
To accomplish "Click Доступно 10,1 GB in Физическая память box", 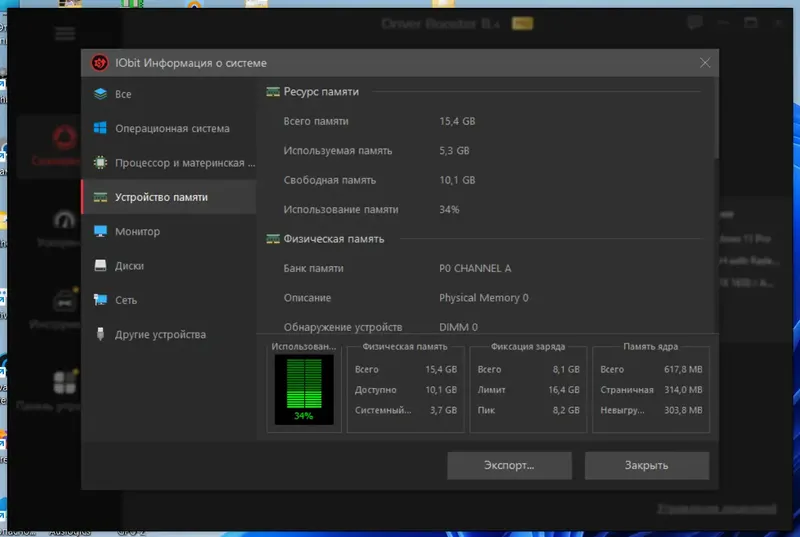I will [x=406, y=390].
